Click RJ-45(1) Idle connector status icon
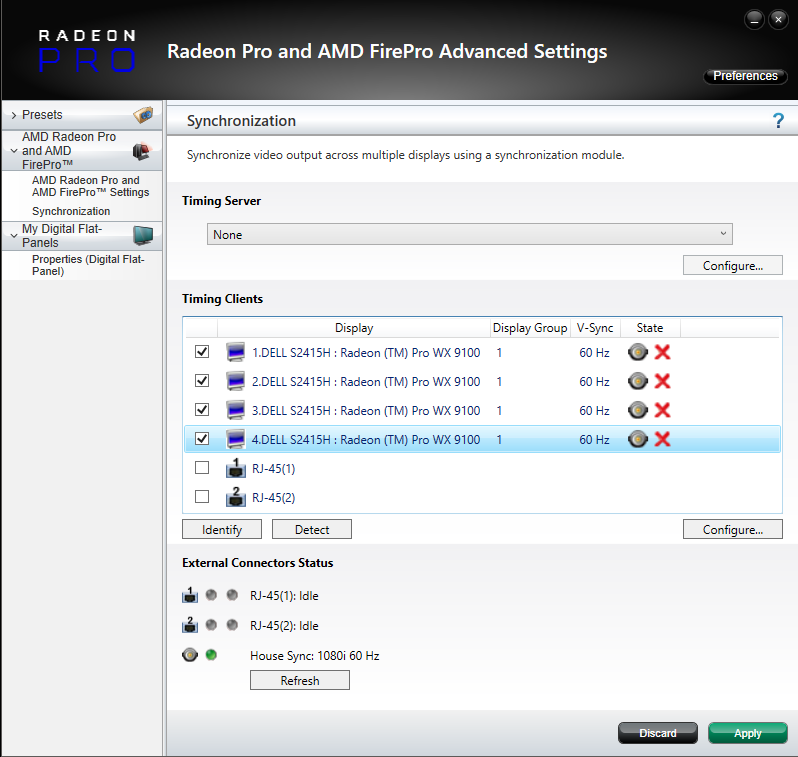Viewport: 798px width, 757px height. pyautogui.click(x=190, y=595)
